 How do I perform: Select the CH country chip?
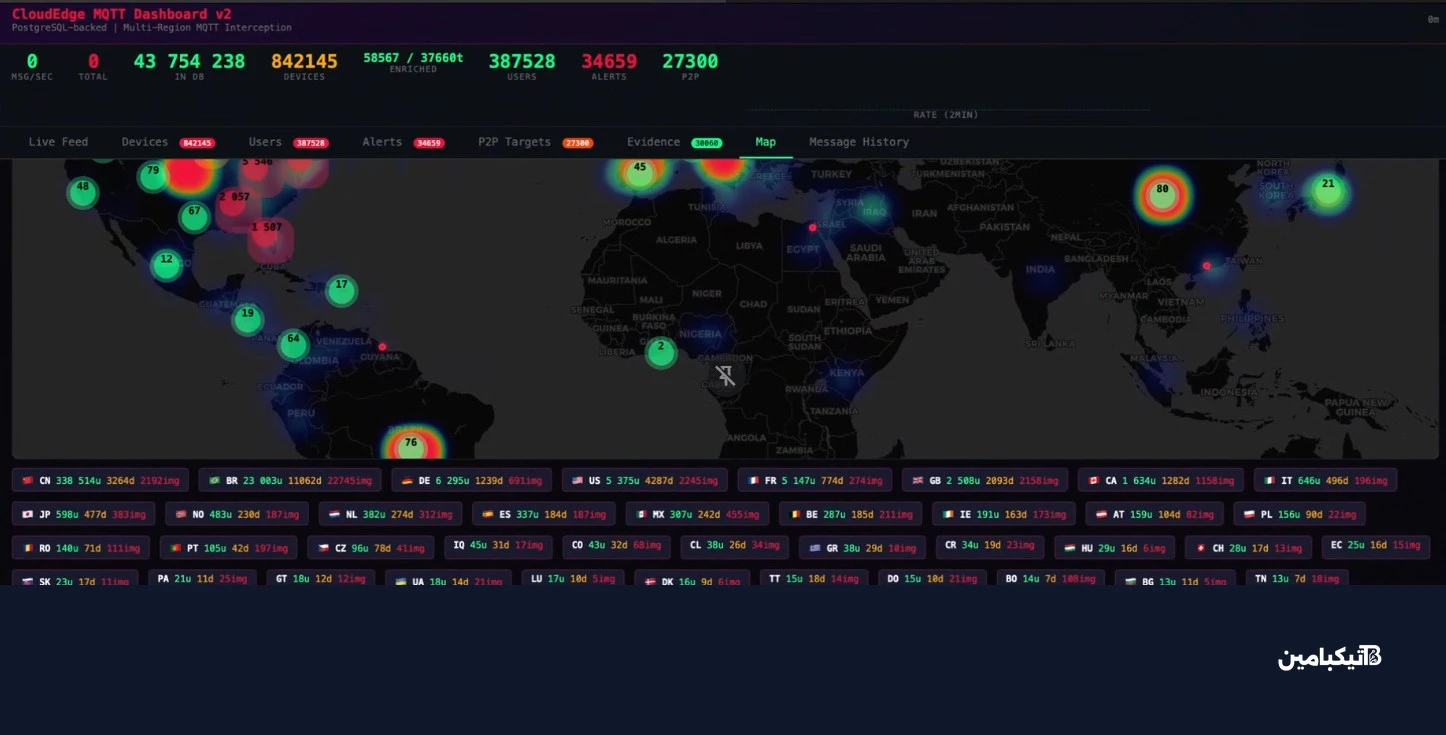pyautogui.click(x=1248, y=548)
